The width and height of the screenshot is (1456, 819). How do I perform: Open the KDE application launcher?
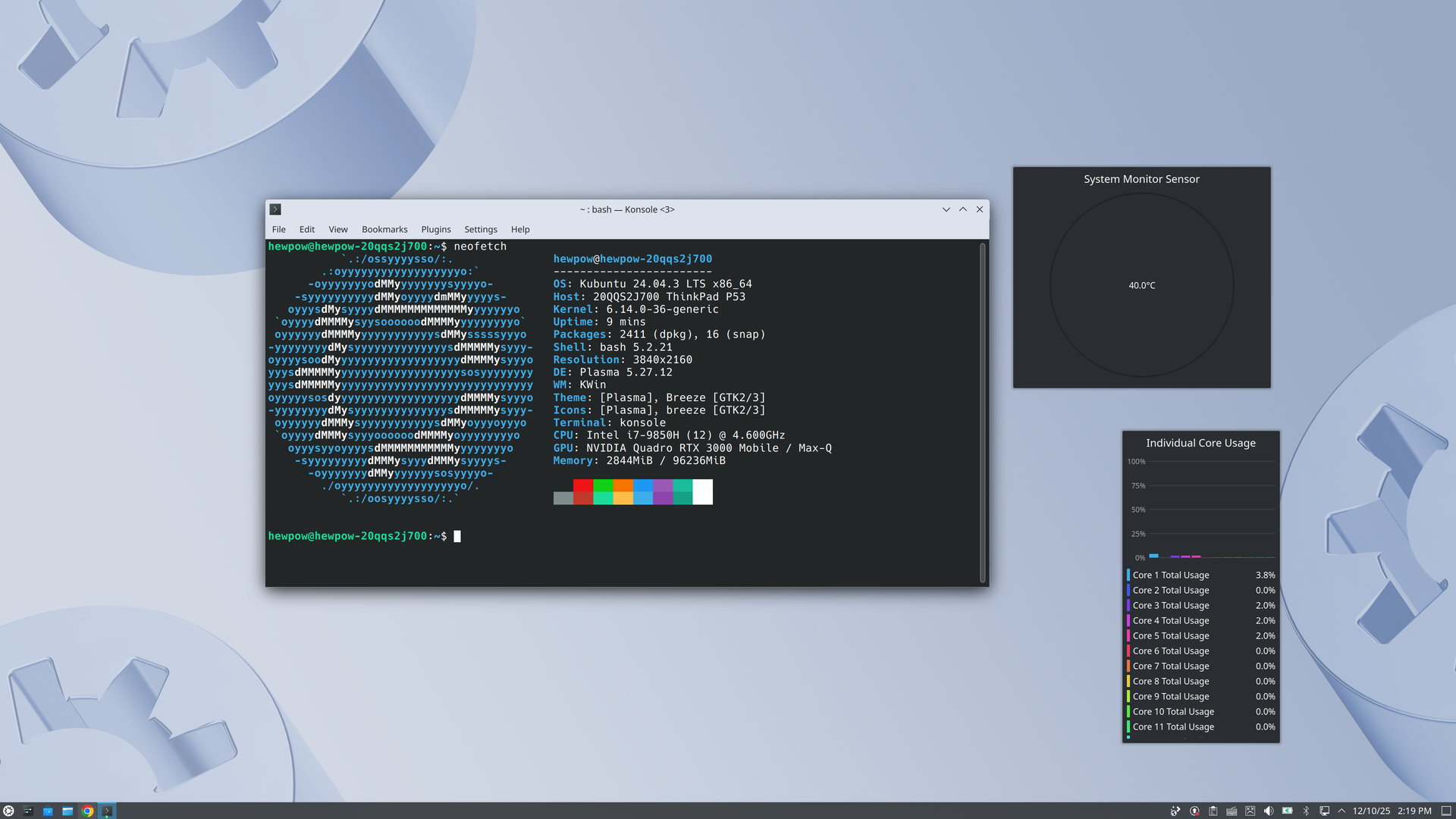tap(8, 811)
